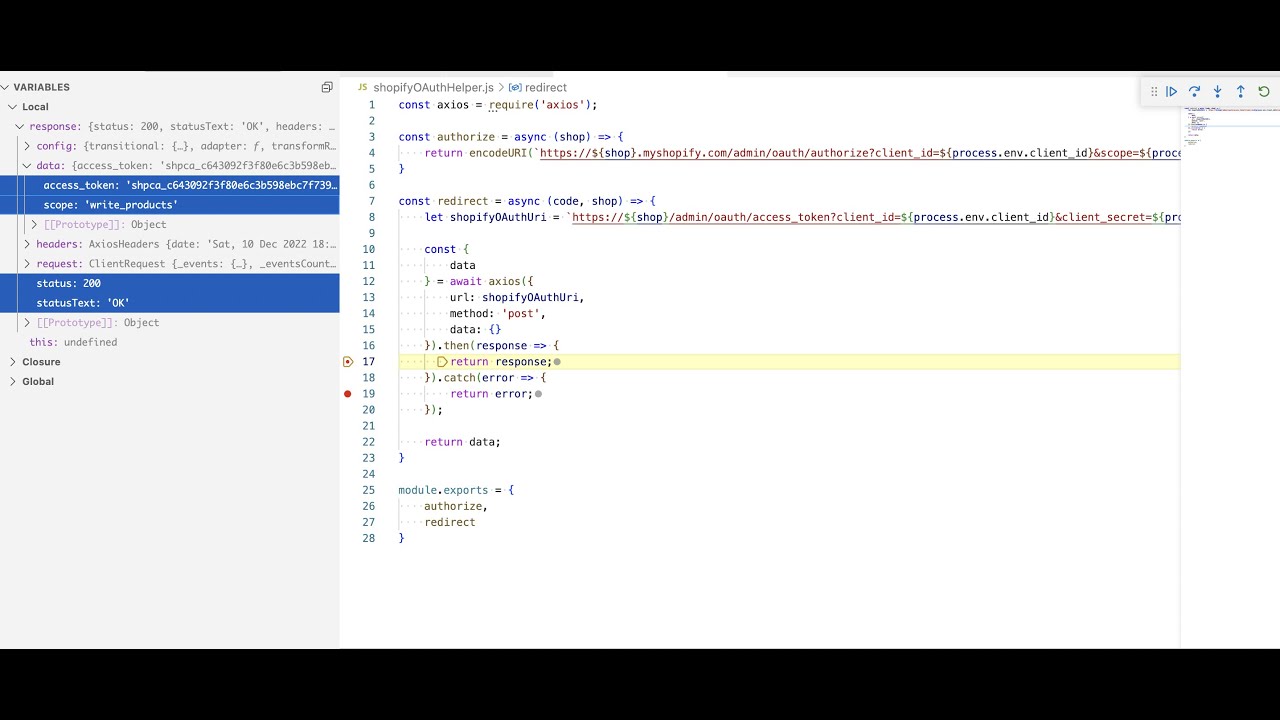Toggle inline breakpoint dot after 'return response;'
This screenshot has height=720, width=1280.
point(557,362)
